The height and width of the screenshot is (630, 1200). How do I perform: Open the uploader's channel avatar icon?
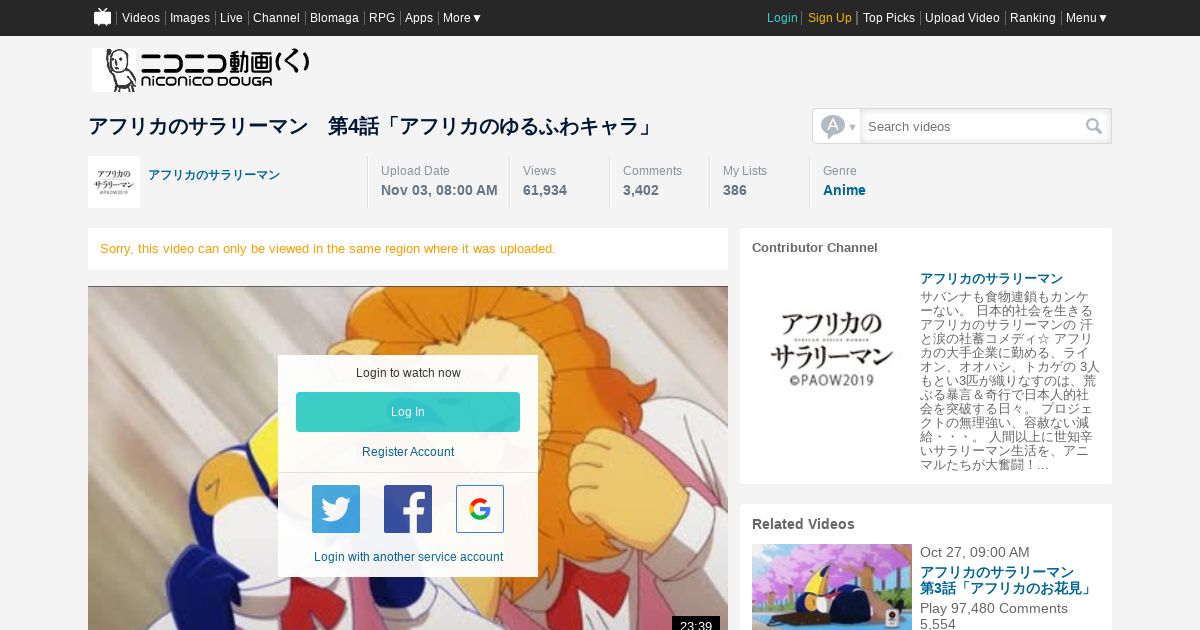(114, 182)
